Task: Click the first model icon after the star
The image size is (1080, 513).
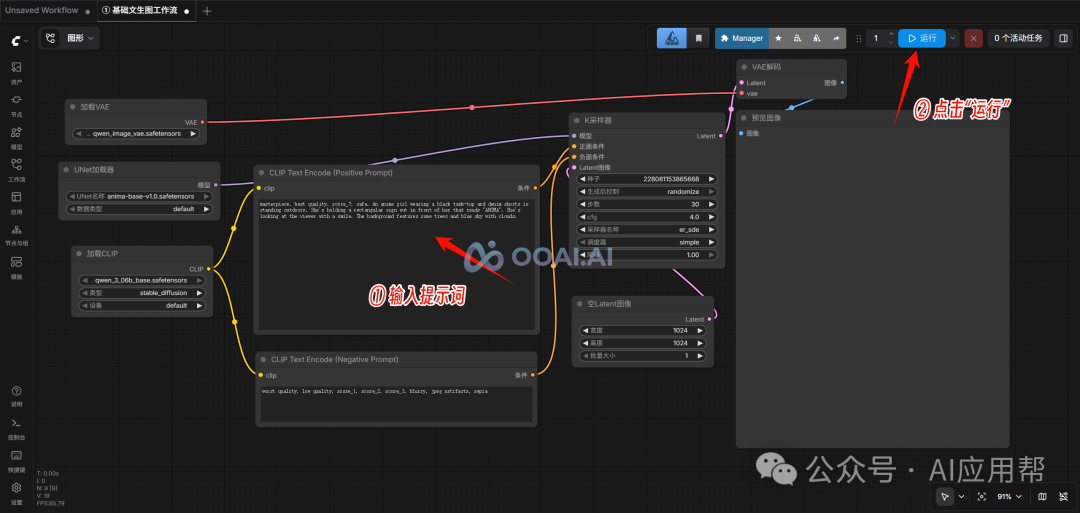Action: pyautogui.click(x=797, y=39)
